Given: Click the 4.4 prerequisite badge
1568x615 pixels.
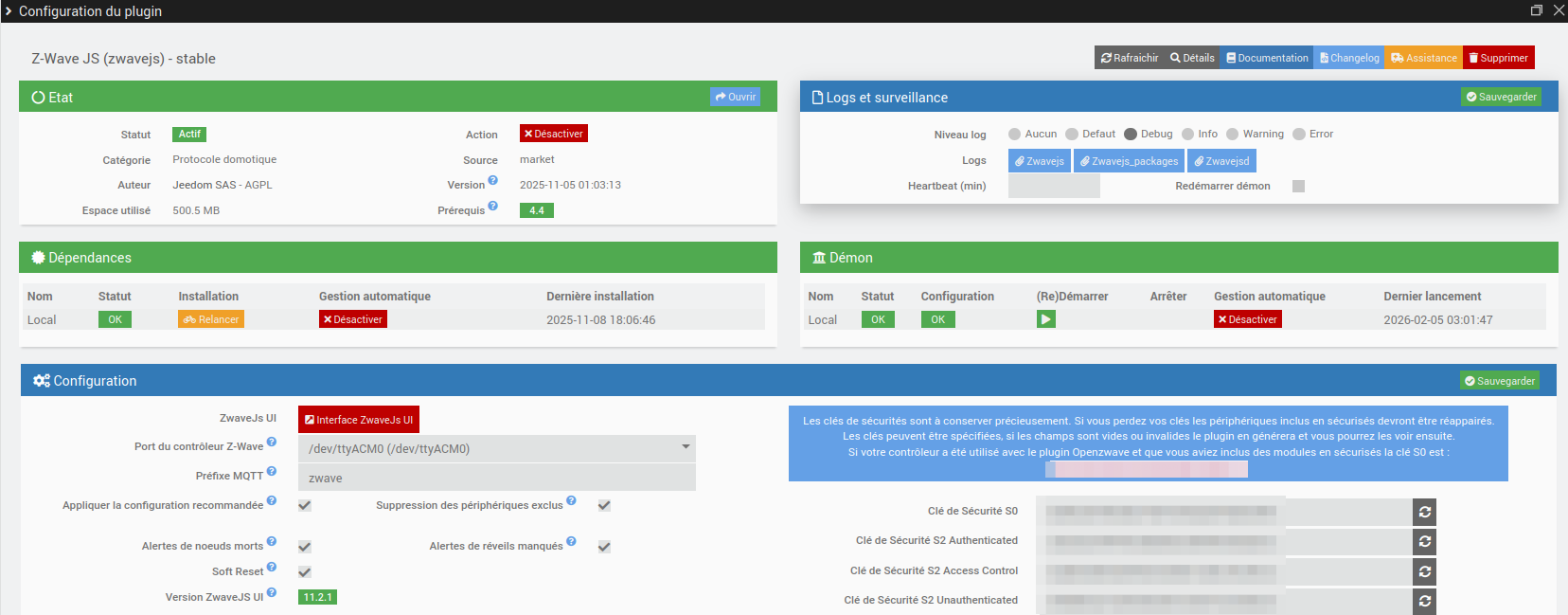Looking at the screenshot, I should (537, 210).
